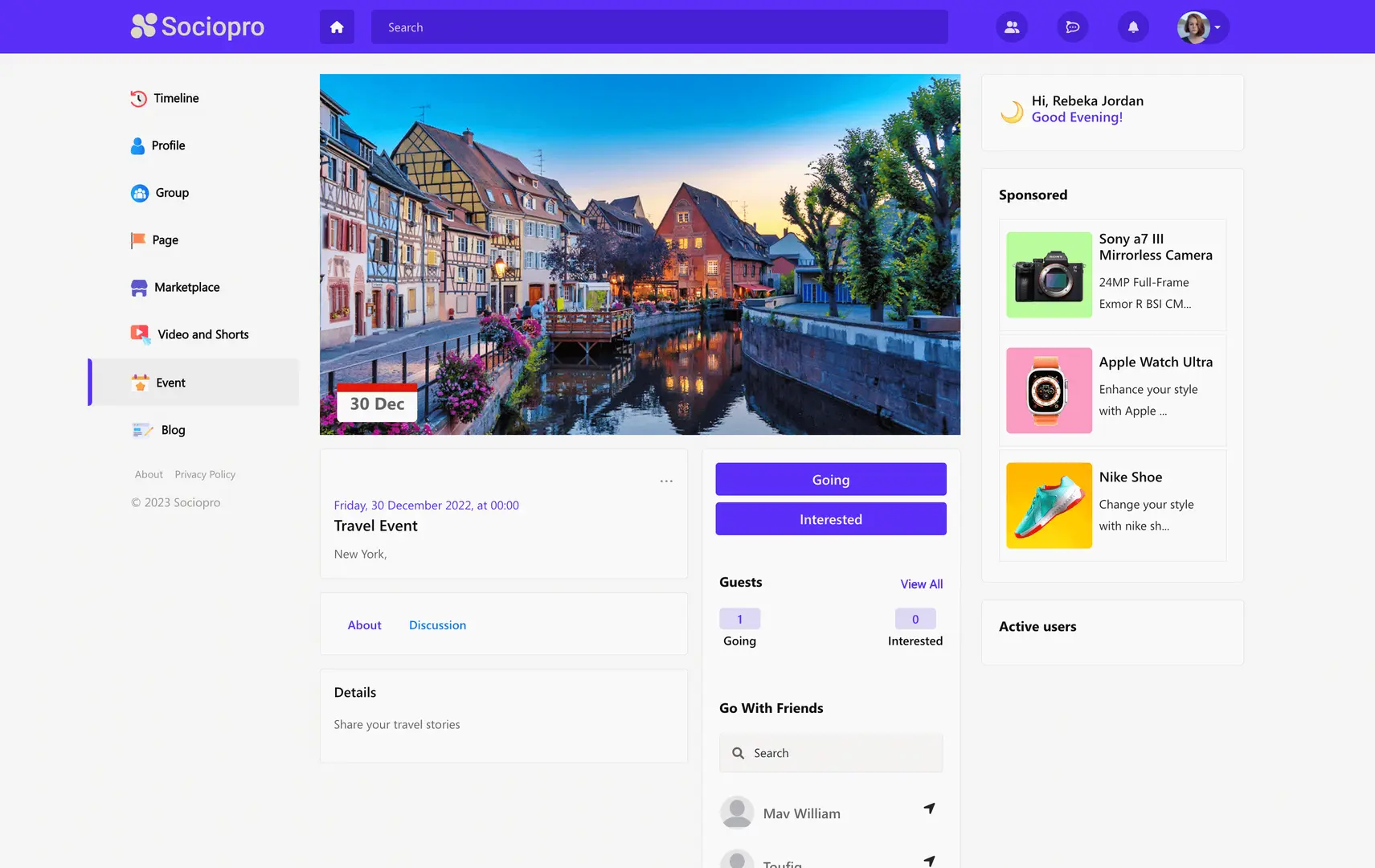The height and width of the screenshot is (868, 1375).
Task: Open the event three-dot options menu
Action: [666, 481]
